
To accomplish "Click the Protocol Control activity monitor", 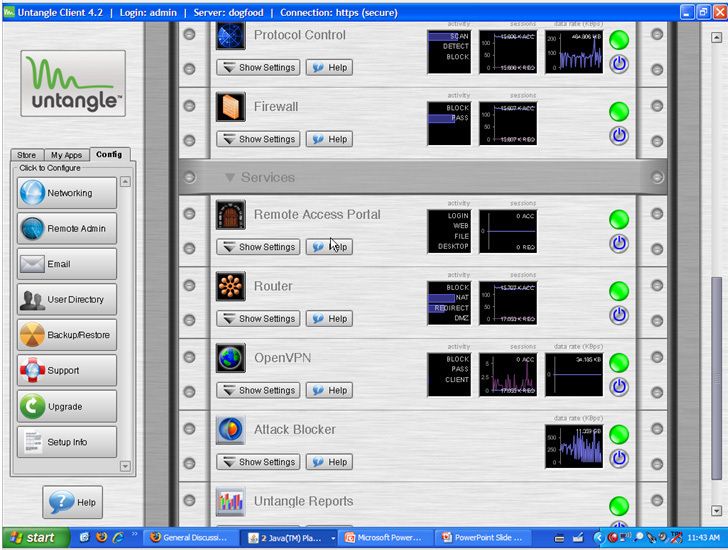I will (449, 52).
